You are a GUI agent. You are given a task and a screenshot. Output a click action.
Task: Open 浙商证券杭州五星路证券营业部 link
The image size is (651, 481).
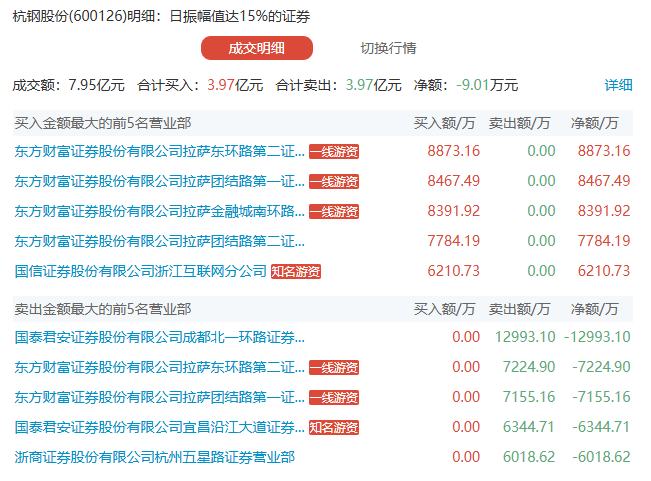pyautogui.click(x=154, y=457)
